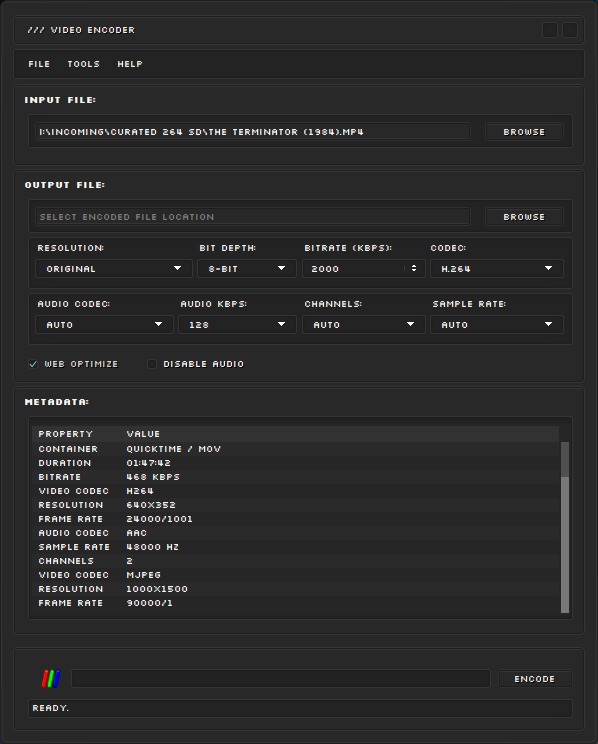Start encoding with the Encode button
This screenshot has height=744, width=598.
click(535, 679)
